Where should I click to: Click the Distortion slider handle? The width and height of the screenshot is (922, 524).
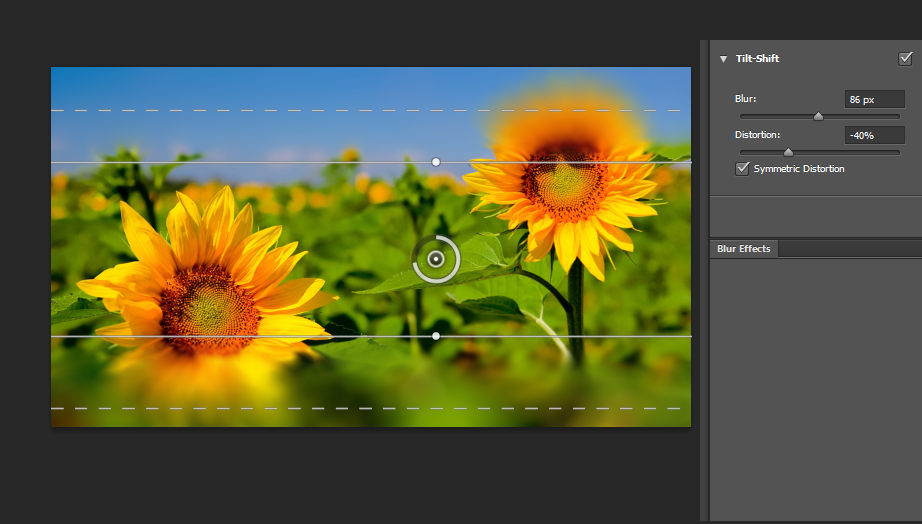tap(788, 152)
